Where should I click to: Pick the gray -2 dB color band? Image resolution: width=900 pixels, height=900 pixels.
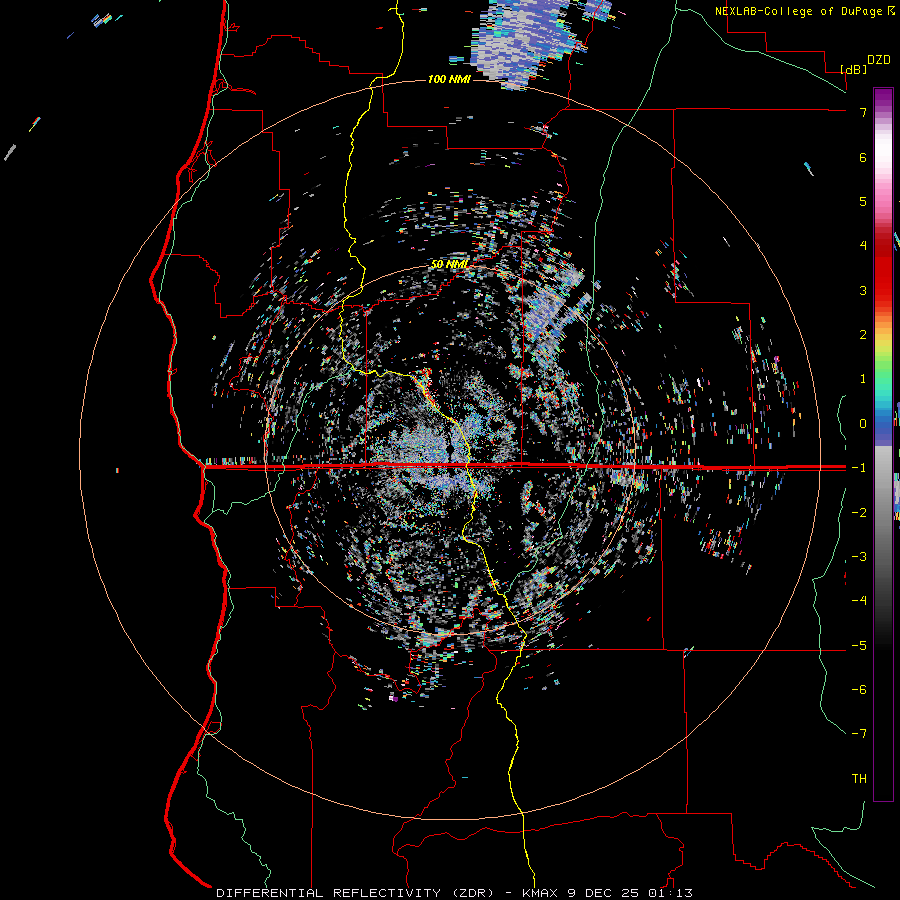click(883, 513)
